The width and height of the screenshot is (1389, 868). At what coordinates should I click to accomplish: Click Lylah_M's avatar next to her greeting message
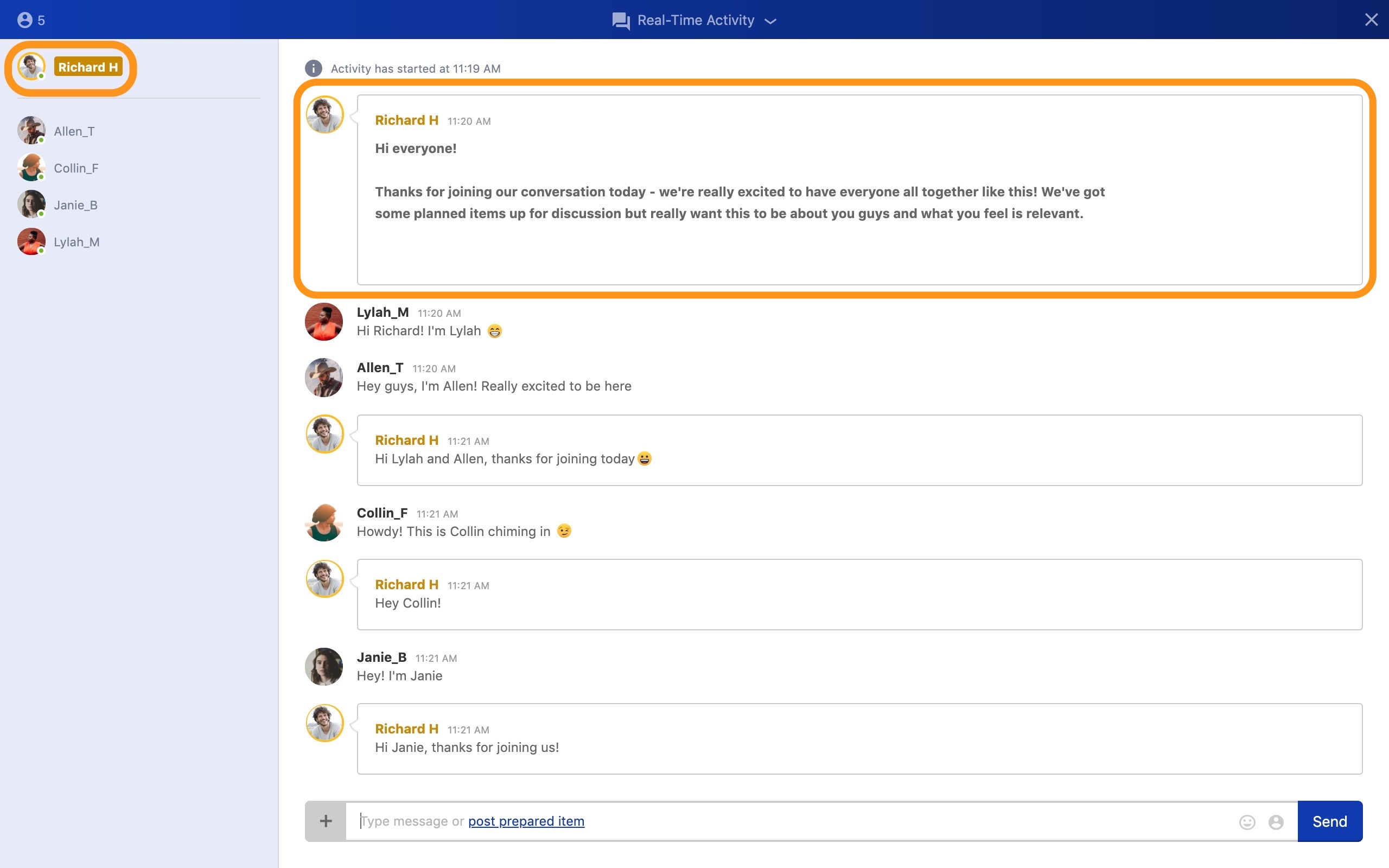tap(323, 321)
